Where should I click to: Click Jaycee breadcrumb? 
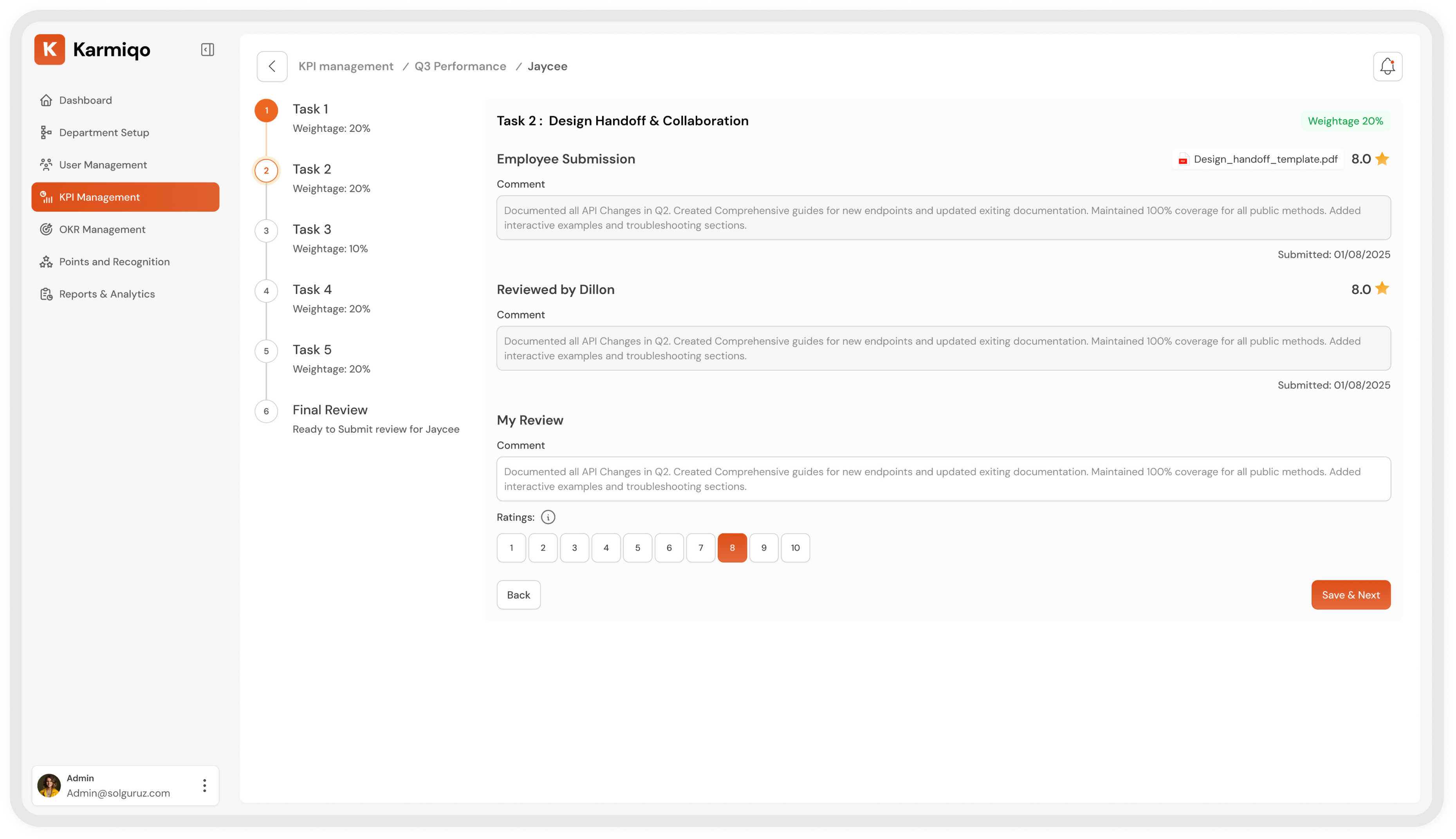click(x=547, y=66)
